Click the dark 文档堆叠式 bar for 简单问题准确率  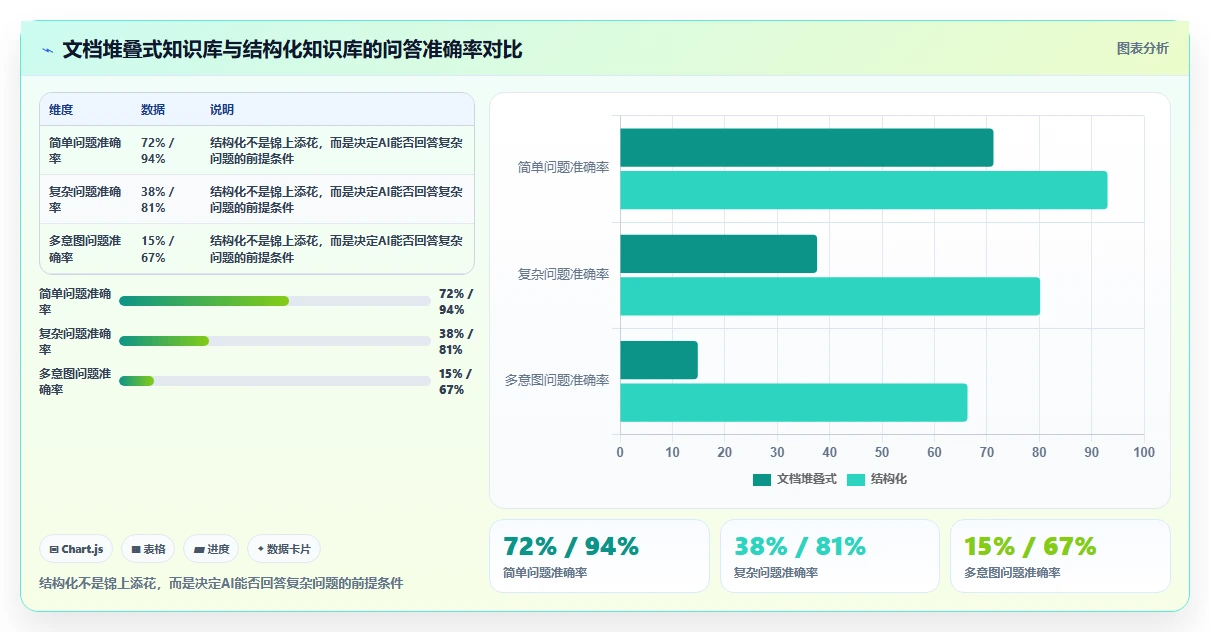pyautogui.click(x=807, y=147)
